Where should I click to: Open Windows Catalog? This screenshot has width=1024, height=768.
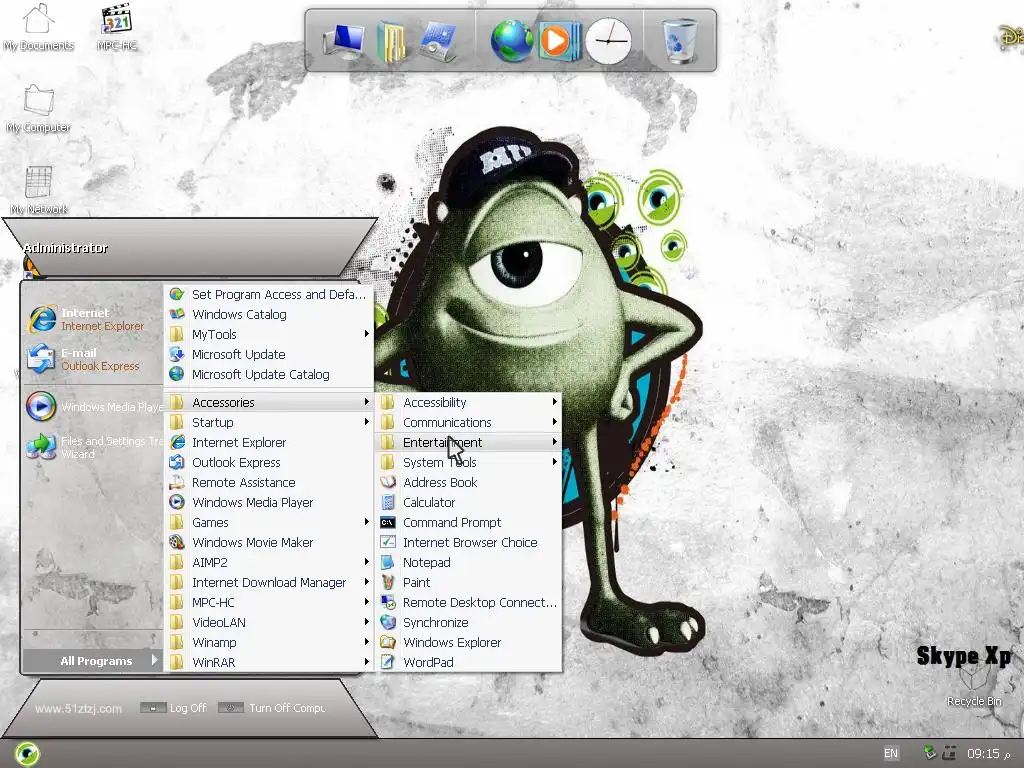[x=269, y=314]
